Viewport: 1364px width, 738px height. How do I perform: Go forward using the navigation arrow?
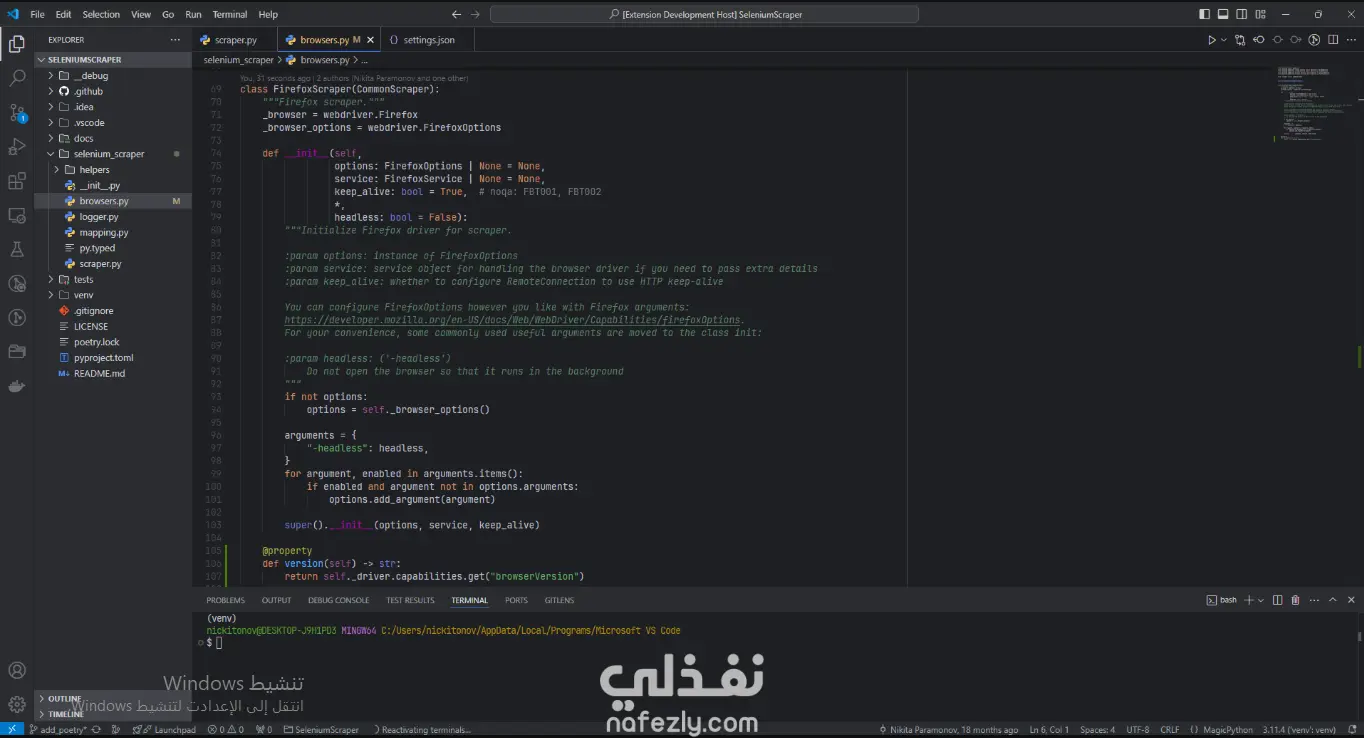pyautogui.click(x=477, y=15)
